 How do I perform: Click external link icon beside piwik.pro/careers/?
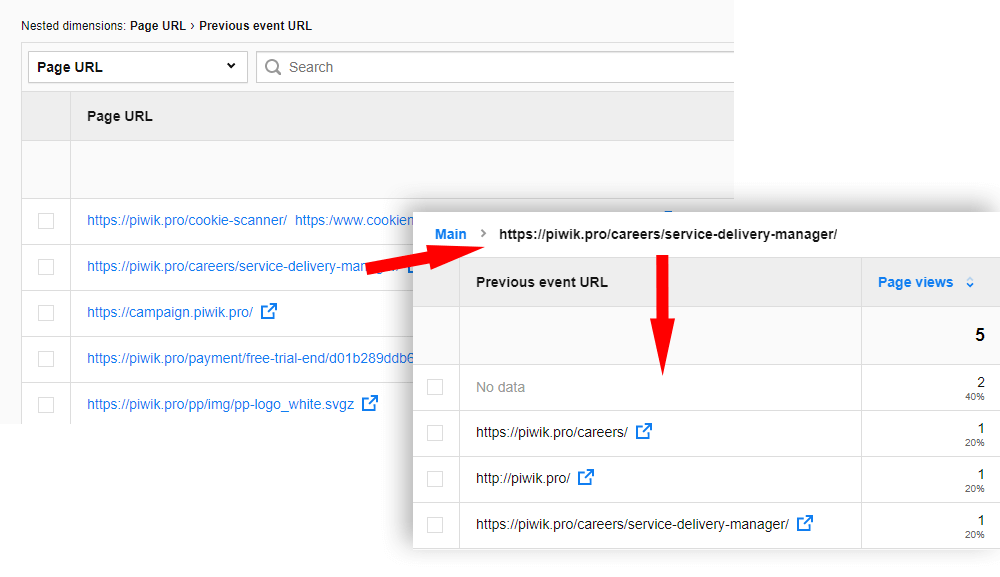[644, 432]
